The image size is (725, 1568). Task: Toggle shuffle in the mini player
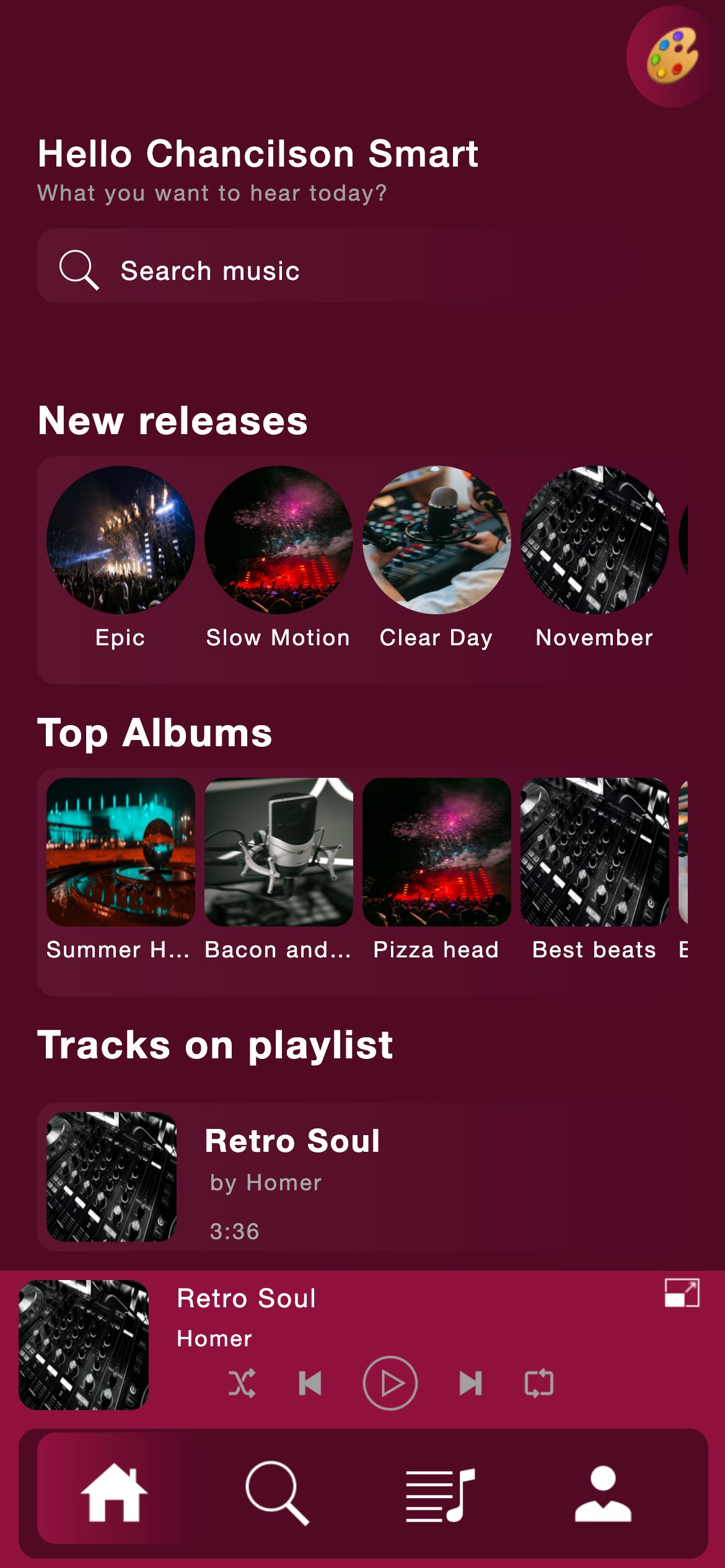(x=242, y=1383)
